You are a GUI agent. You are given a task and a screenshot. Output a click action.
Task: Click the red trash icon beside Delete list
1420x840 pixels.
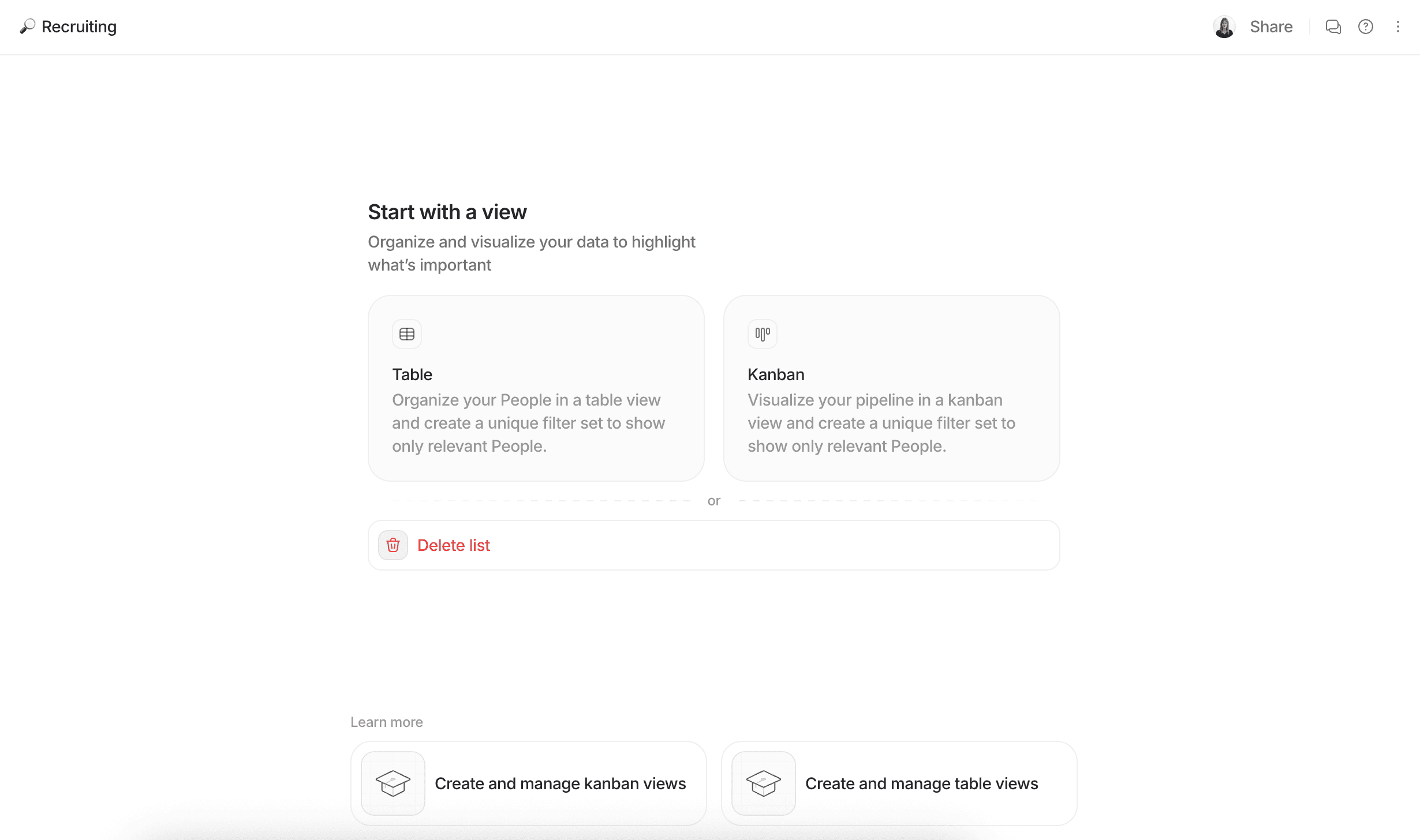click(393, 545)
